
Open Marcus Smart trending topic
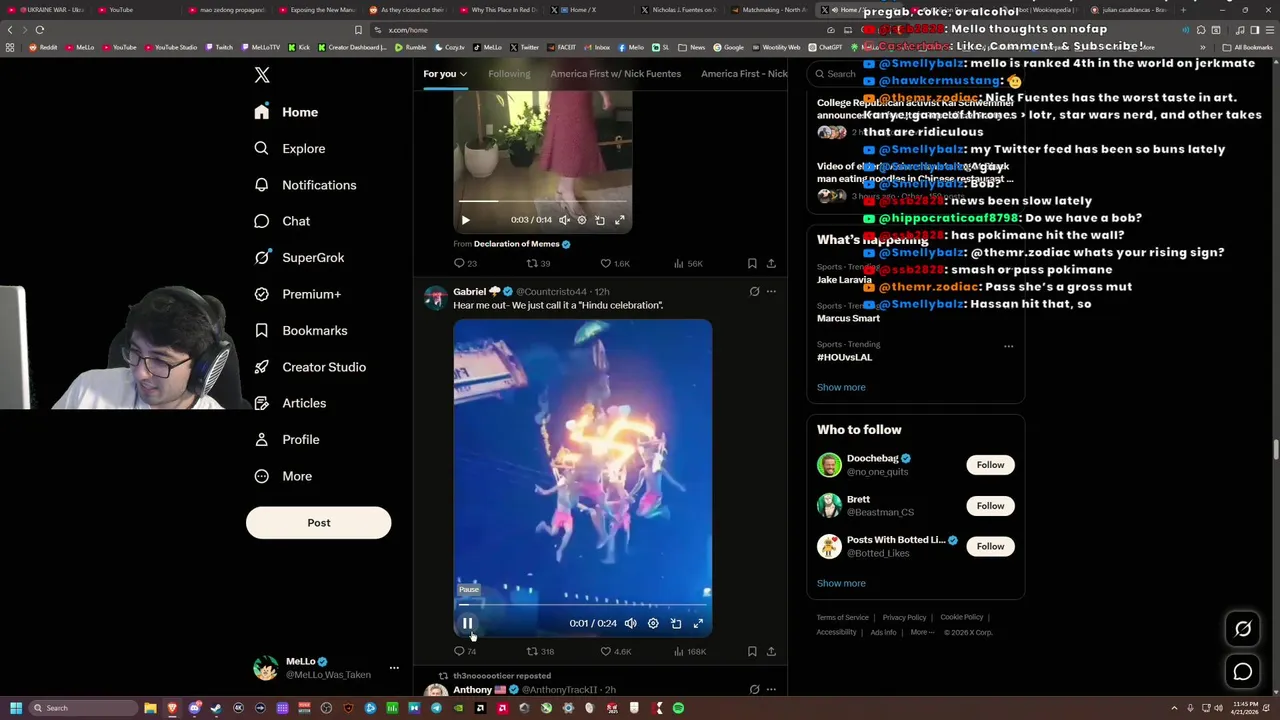tap(848, 318)
